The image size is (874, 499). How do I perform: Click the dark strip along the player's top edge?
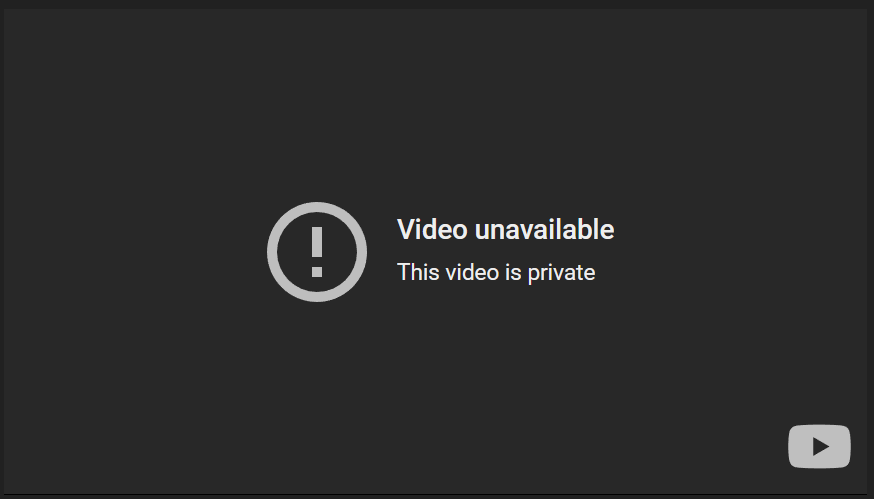437,4
